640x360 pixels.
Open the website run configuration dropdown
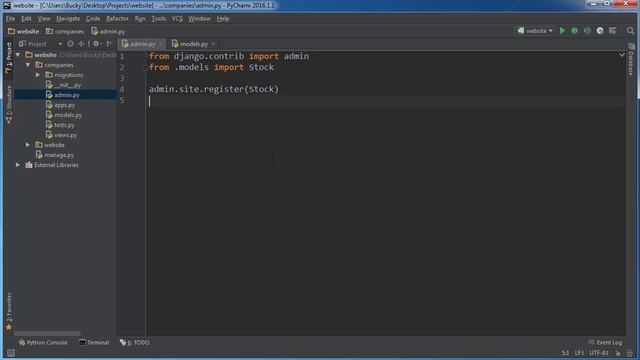pos(535,31)
